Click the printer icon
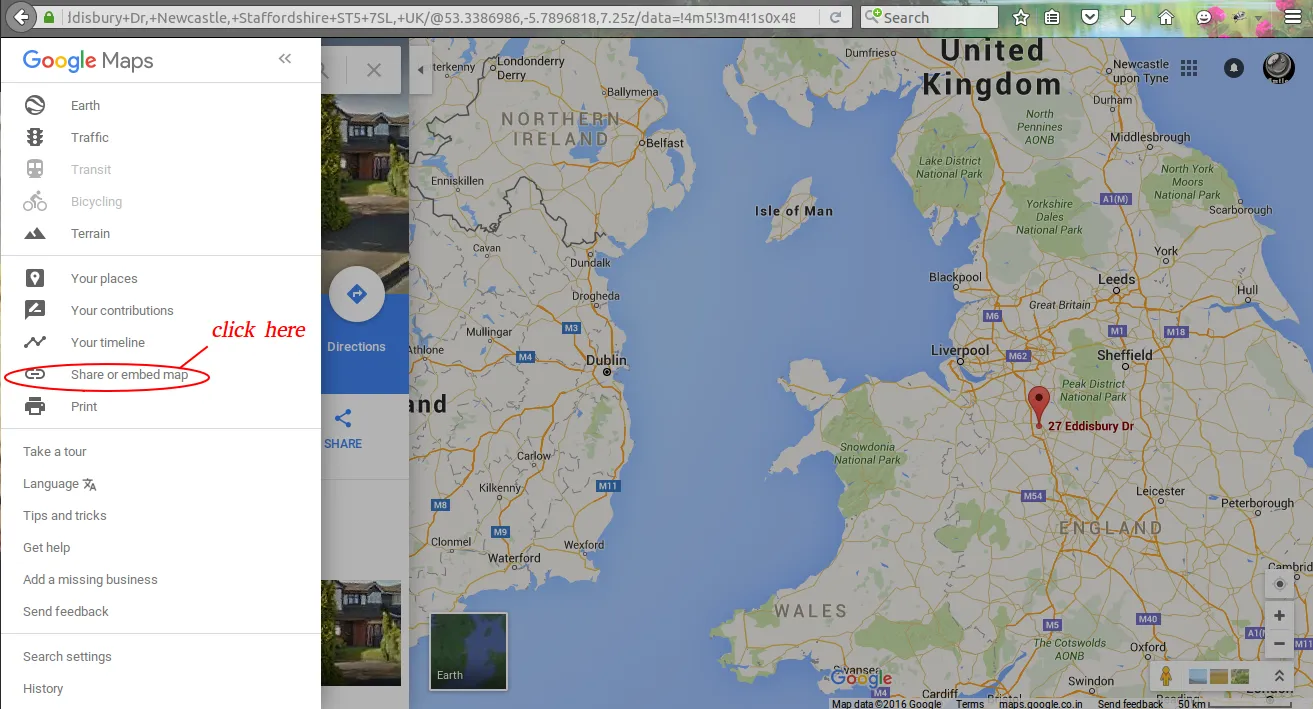 35,406
